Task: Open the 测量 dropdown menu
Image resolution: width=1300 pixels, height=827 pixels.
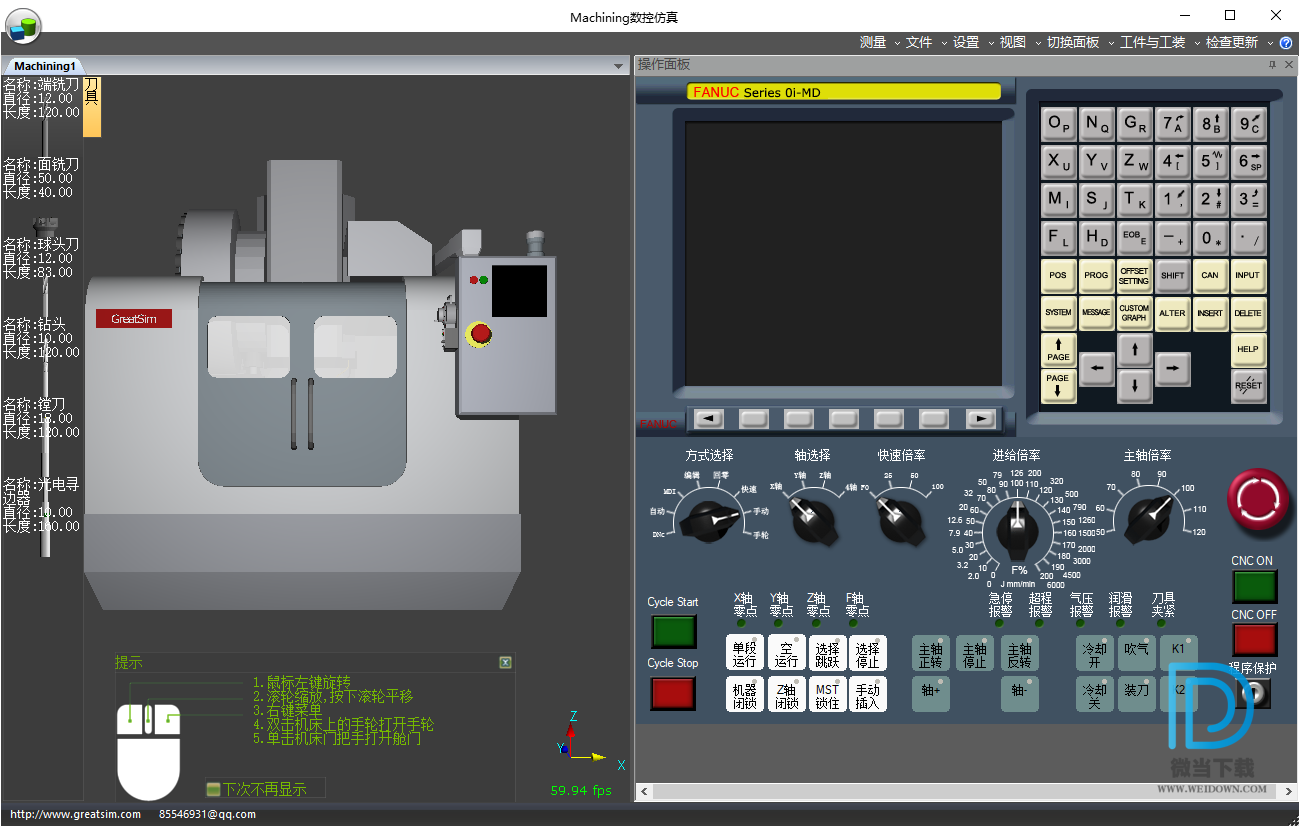Action: coord(880,43)
